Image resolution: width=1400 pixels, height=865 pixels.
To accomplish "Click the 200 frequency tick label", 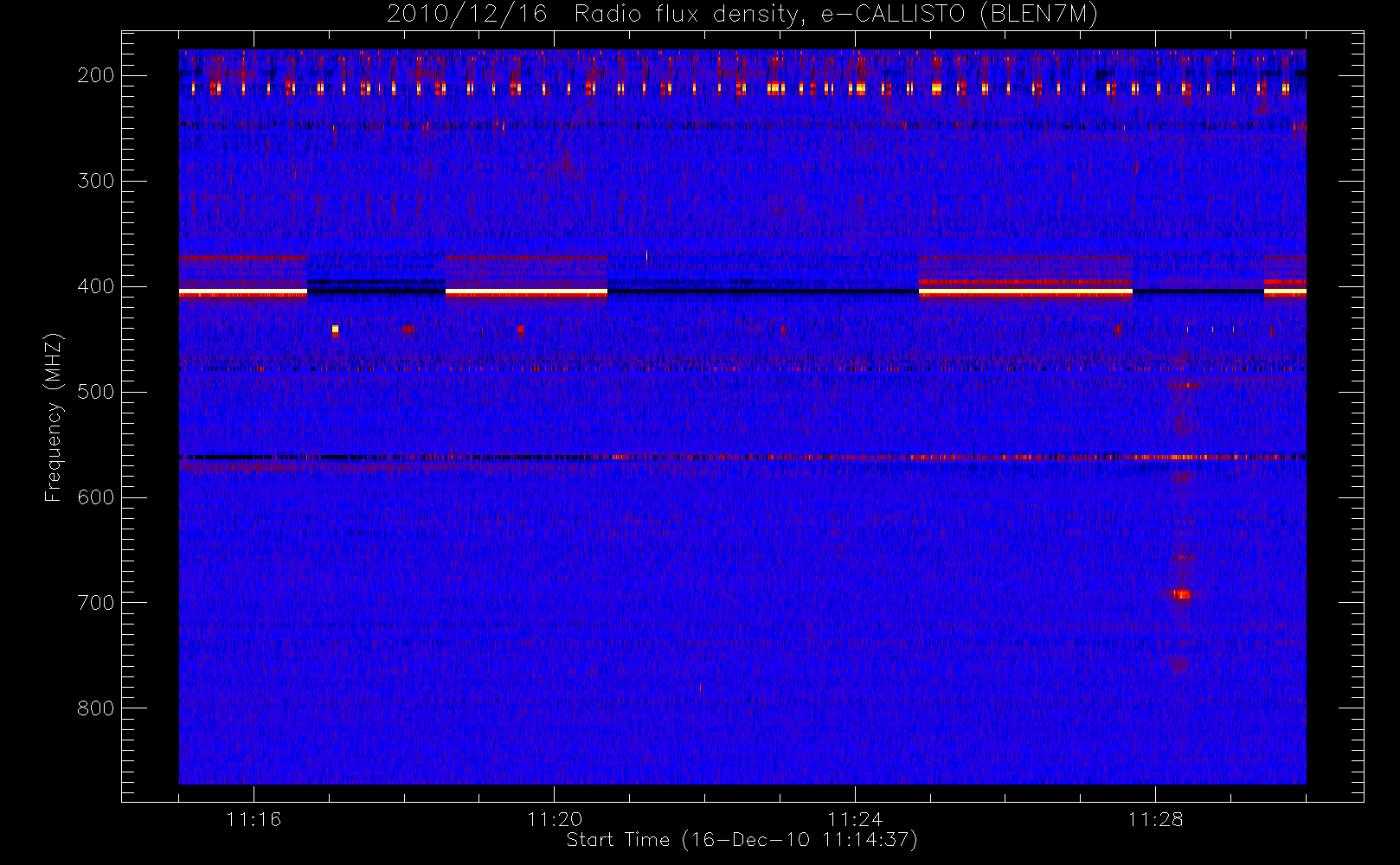I will 95,75.
